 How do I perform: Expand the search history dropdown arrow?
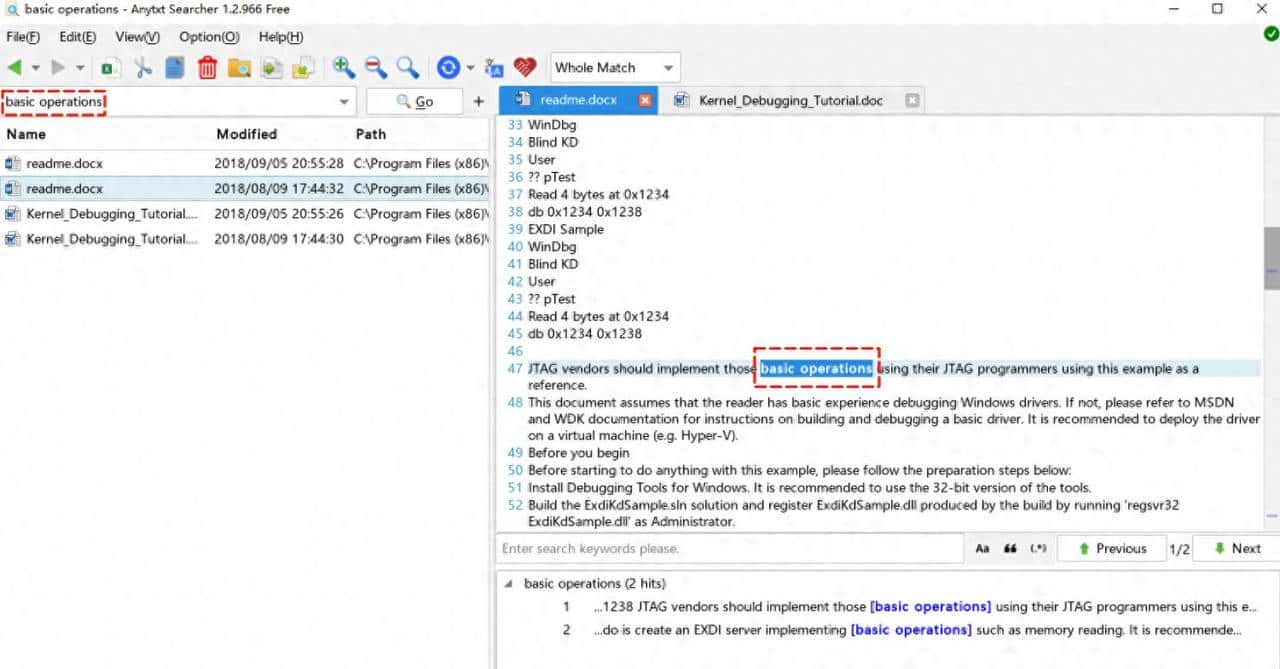(x=343, y=101)
